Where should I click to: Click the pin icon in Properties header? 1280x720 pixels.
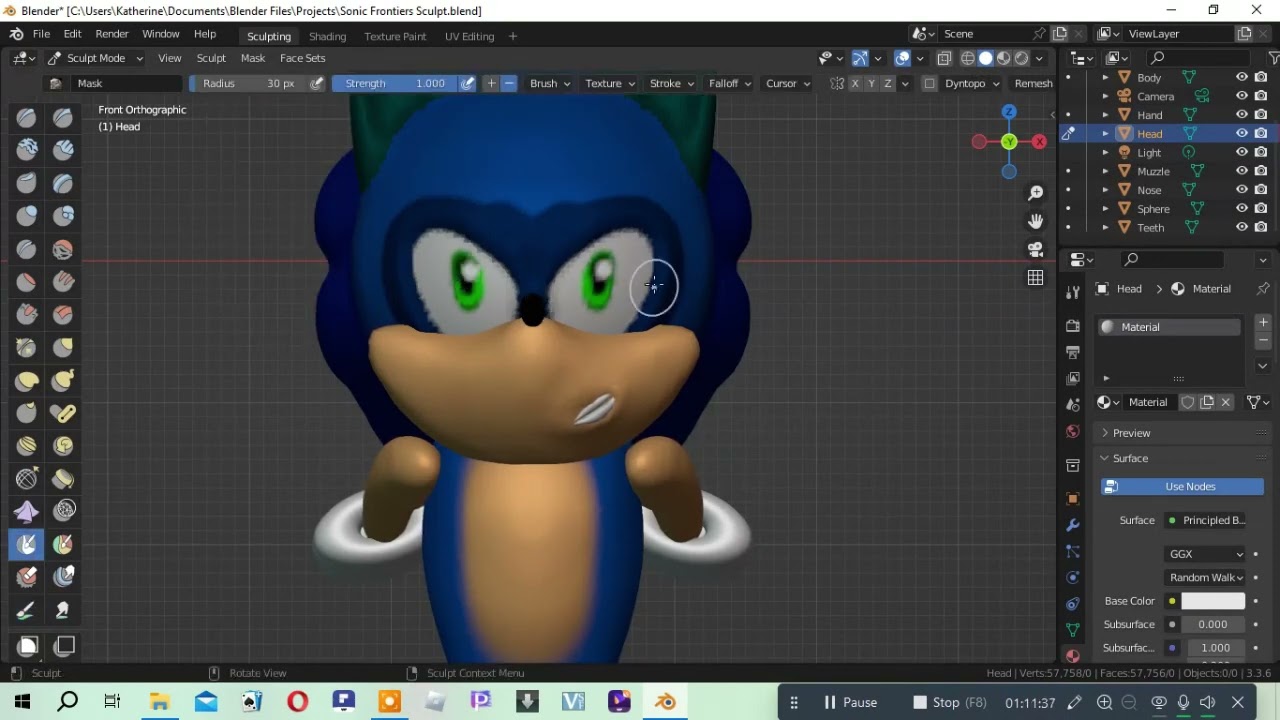click(x=1263, y=289)
